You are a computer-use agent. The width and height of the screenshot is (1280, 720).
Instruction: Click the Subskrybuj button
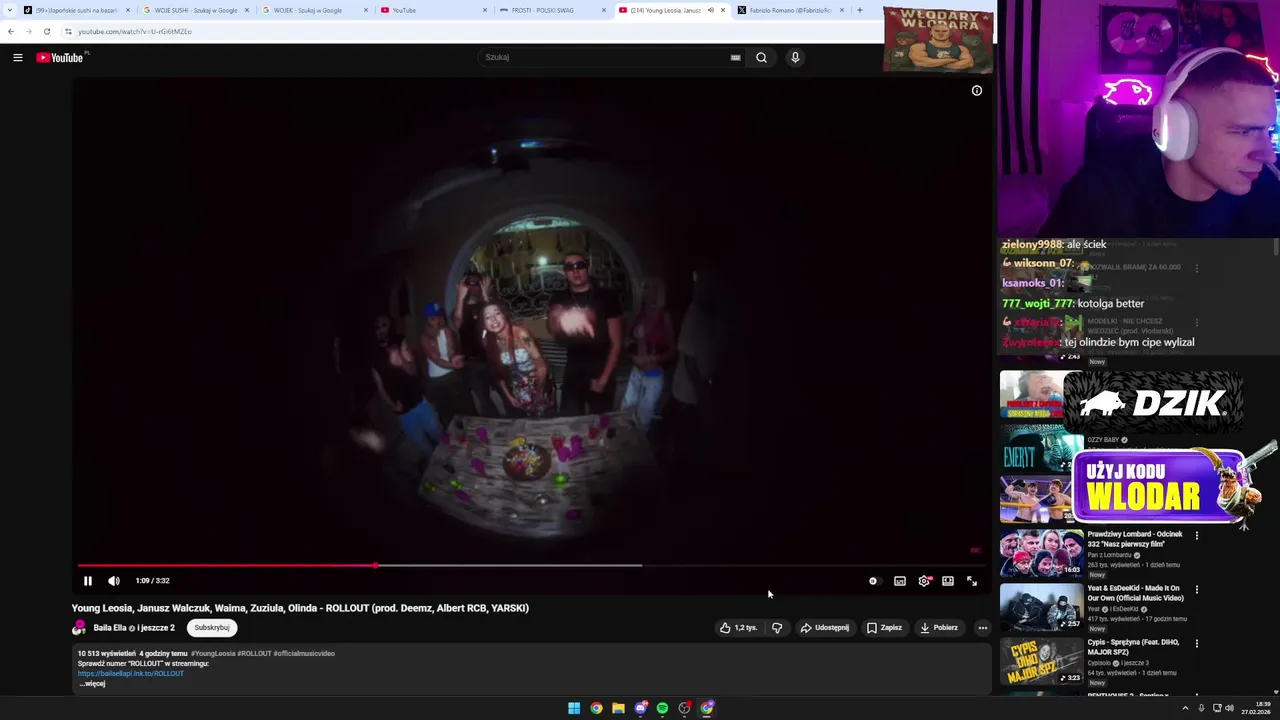pyautogui.click(x=212, y=628)
